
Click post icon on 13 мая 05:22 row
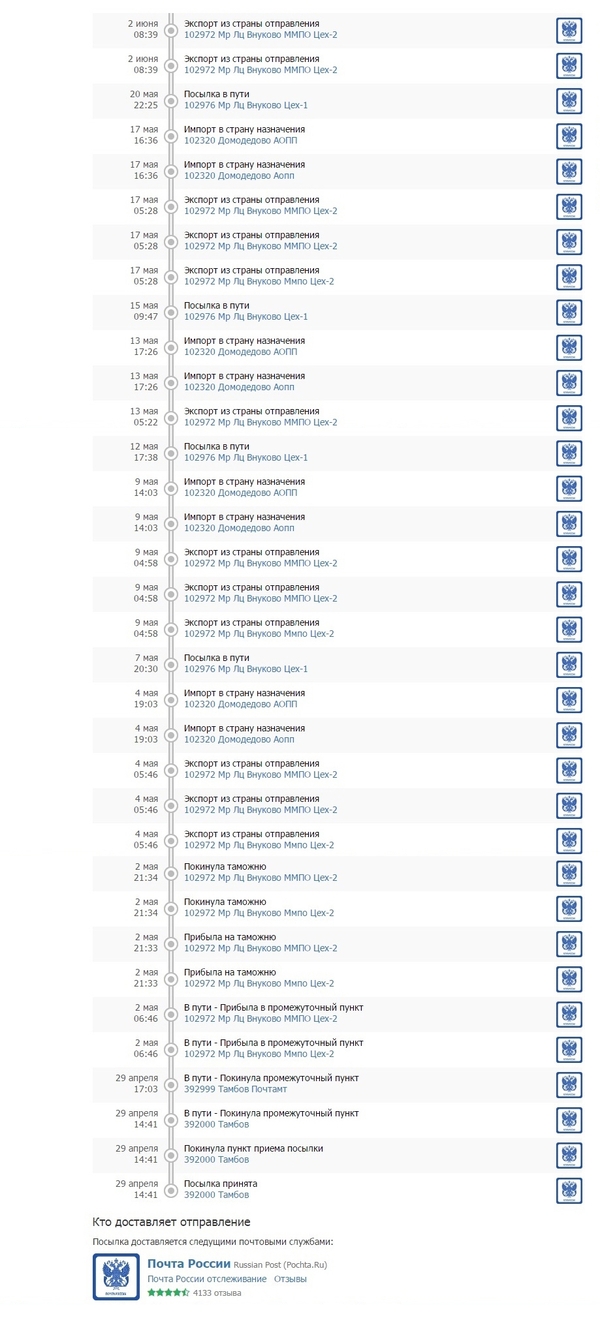[569, 418]
